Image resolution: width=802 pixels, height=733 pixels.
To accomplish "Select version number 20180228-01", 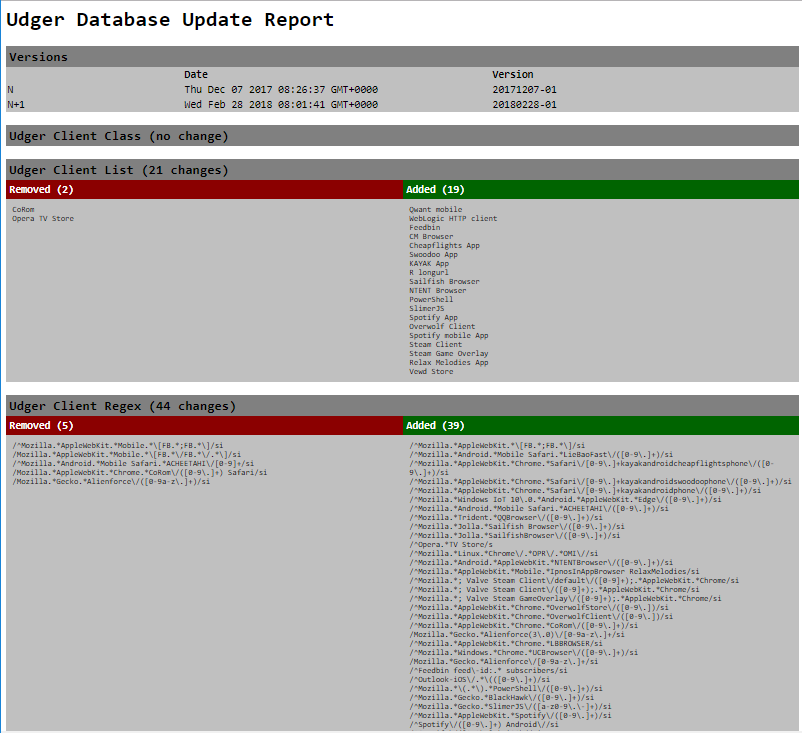I will coord(524,104).
